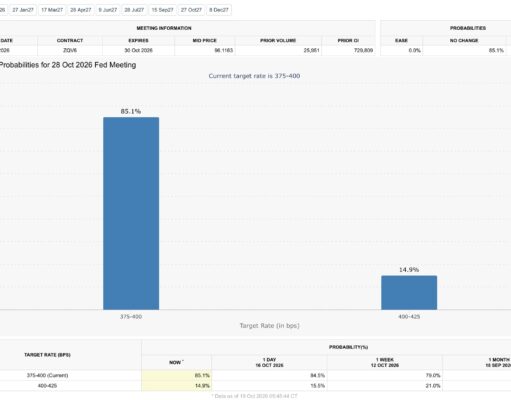Select the 28 Apr27 meeting tab

81,10
